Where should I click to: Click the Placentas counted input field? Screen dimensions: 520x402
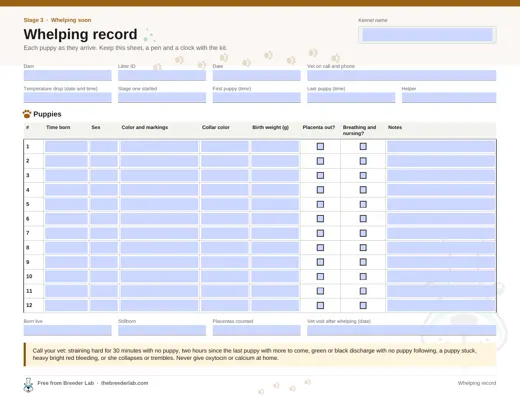pyautogui.click(x=257, y=330)
